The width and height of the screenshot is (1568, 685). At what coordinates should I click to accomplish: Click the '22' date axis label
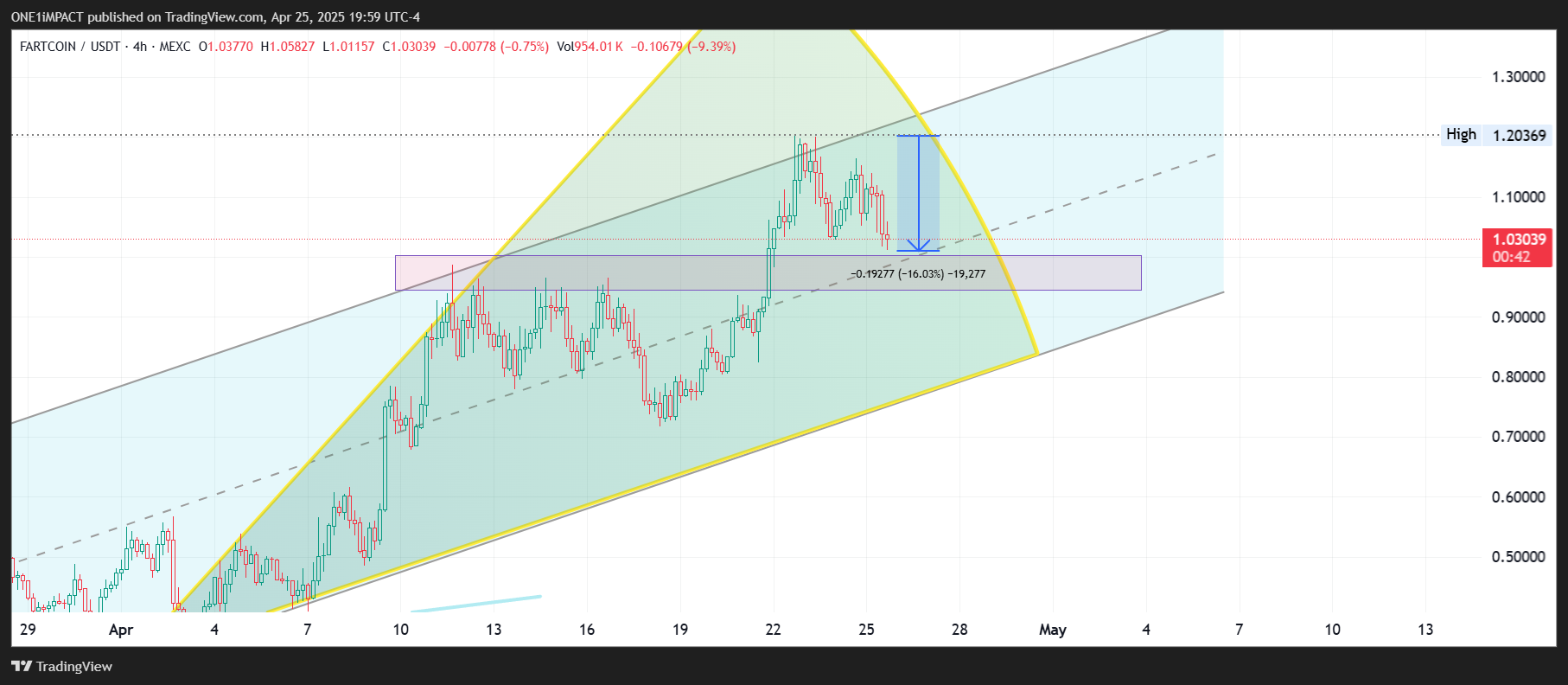click(x=773, y=630)
